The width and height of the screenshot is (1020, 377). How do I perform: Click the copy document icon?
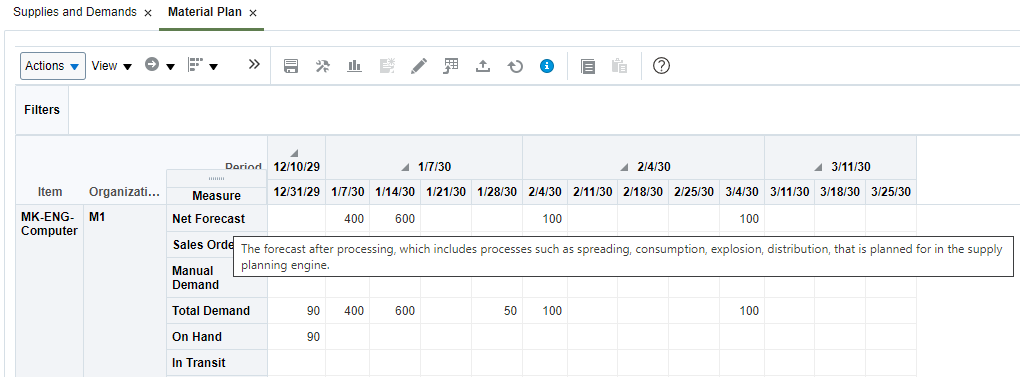pos(588,66)
